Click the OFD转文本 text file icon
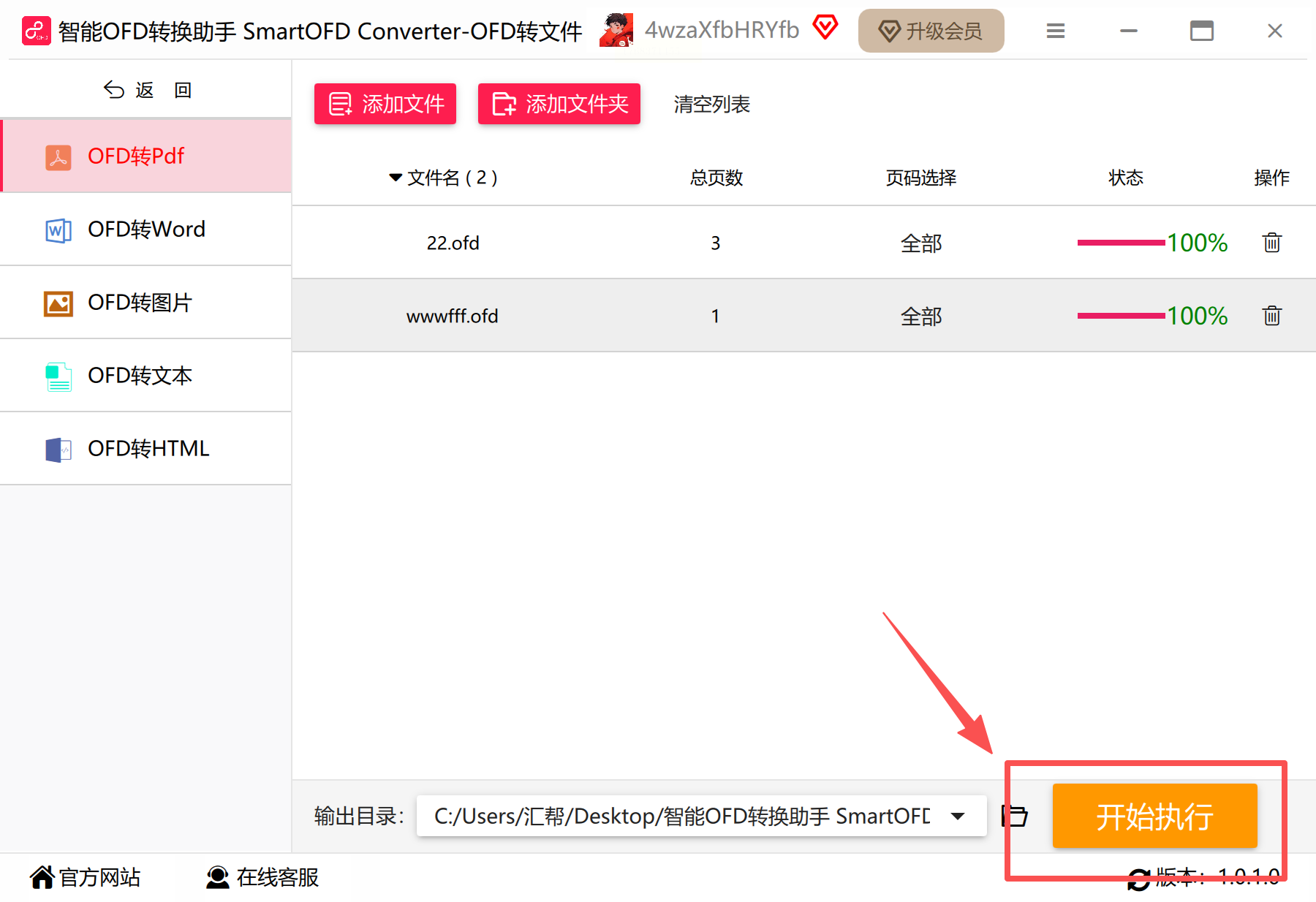1316x902 pixels. tap(58, 376)
